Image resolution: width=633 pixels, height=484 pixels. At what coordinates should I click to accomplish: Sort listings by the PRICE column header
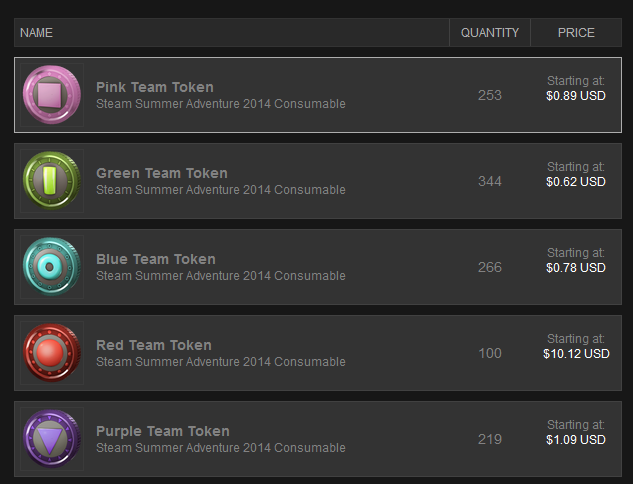point(576,33)
